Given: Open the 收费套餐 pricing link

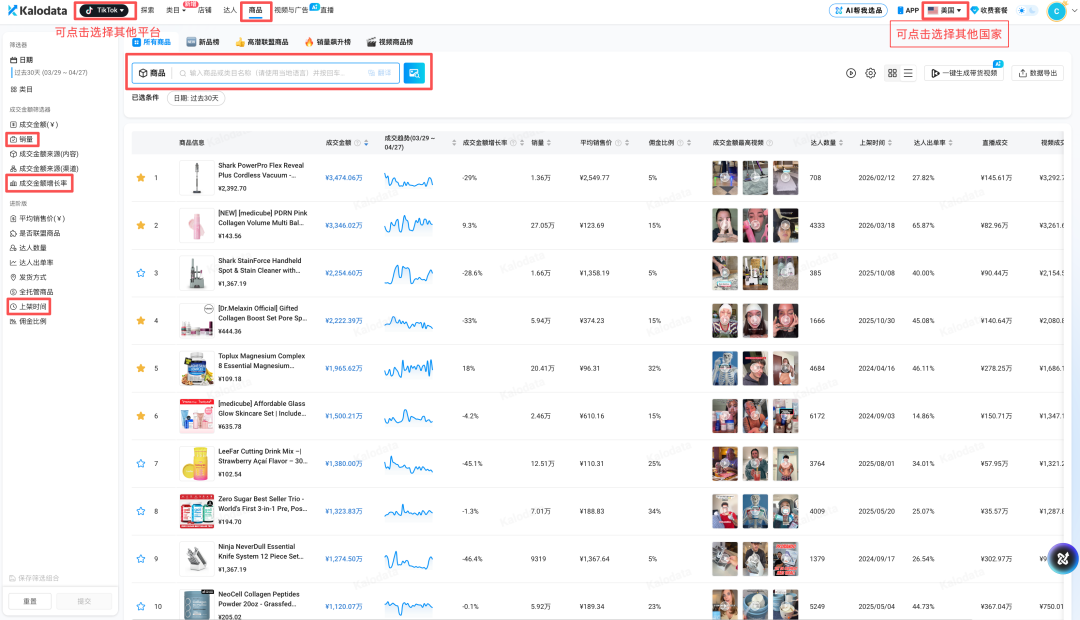Looking at the screenshot, I should coord(989,10).
